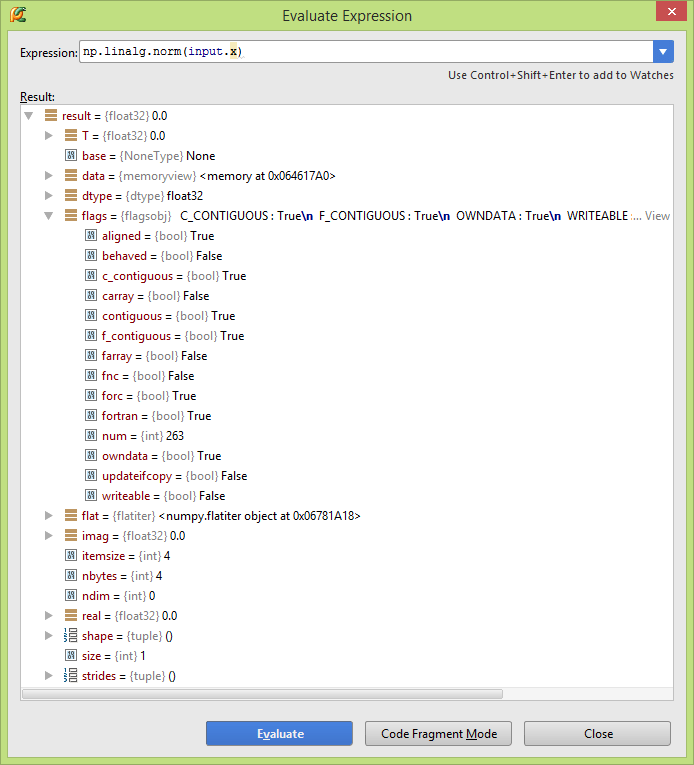Open the Expression history dropdown
This screenshot has width=694, height=765.
pos(663,52)
